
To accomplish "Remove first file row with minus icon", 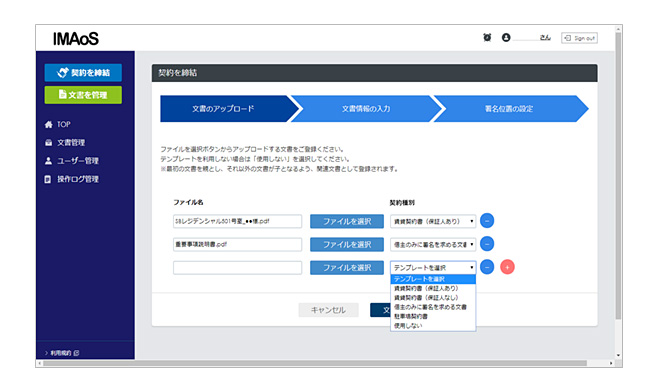I will [x=487, y=221].
